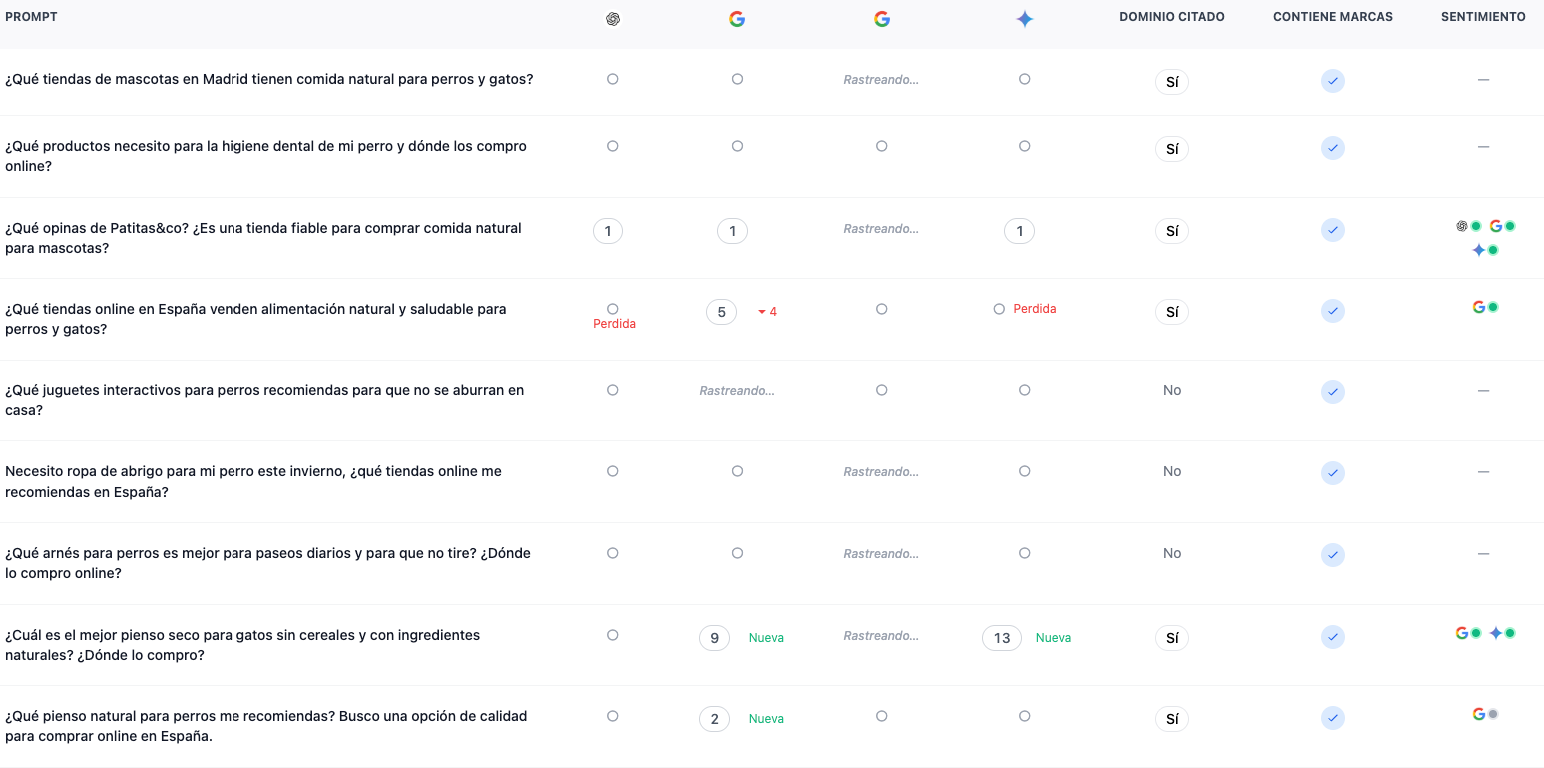Click the 'No' value in the juguetes interactivos row

point(1172,390)
